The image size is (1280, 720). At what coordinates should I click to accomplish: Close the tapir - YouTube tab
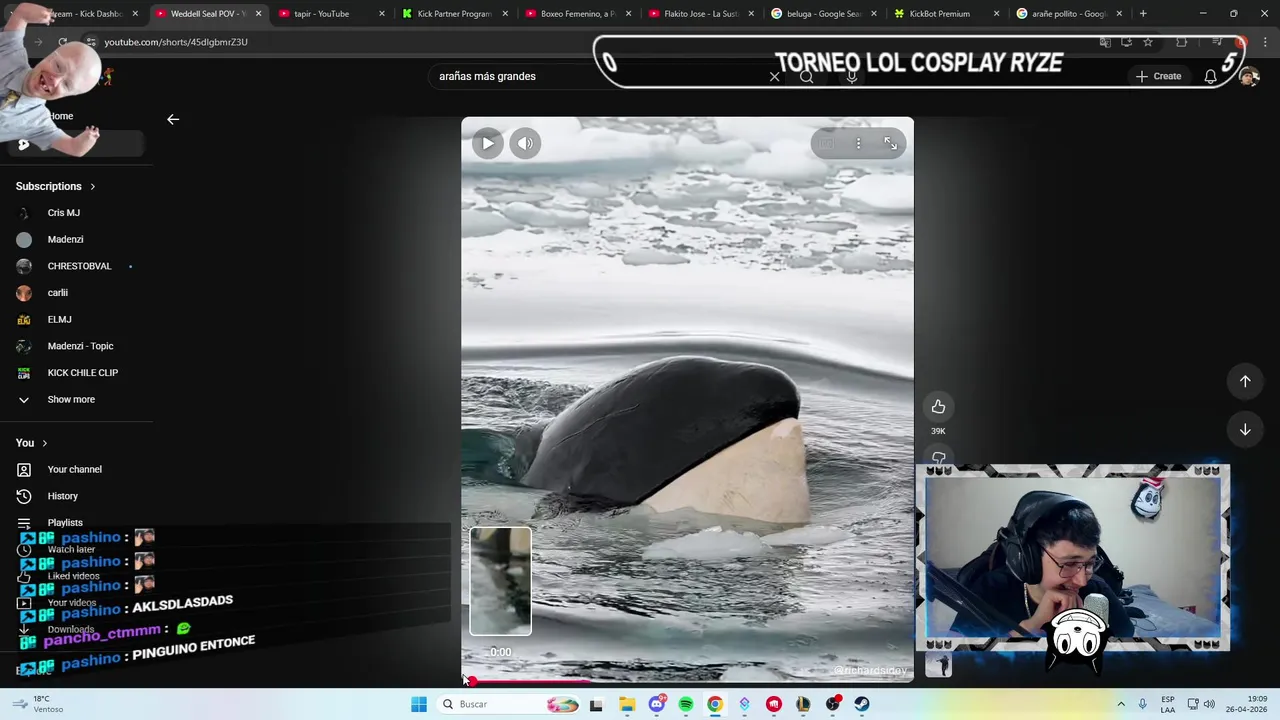pyautogui.click(x=382, y=14)
